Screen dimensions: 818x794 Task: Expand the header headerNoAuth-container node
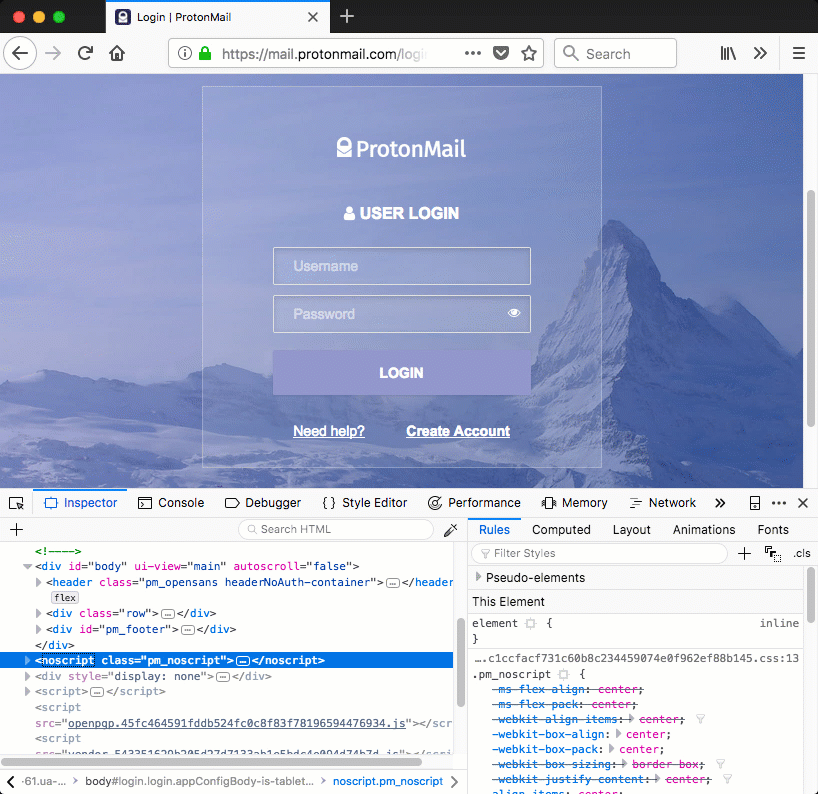click(x=38, y=582)
